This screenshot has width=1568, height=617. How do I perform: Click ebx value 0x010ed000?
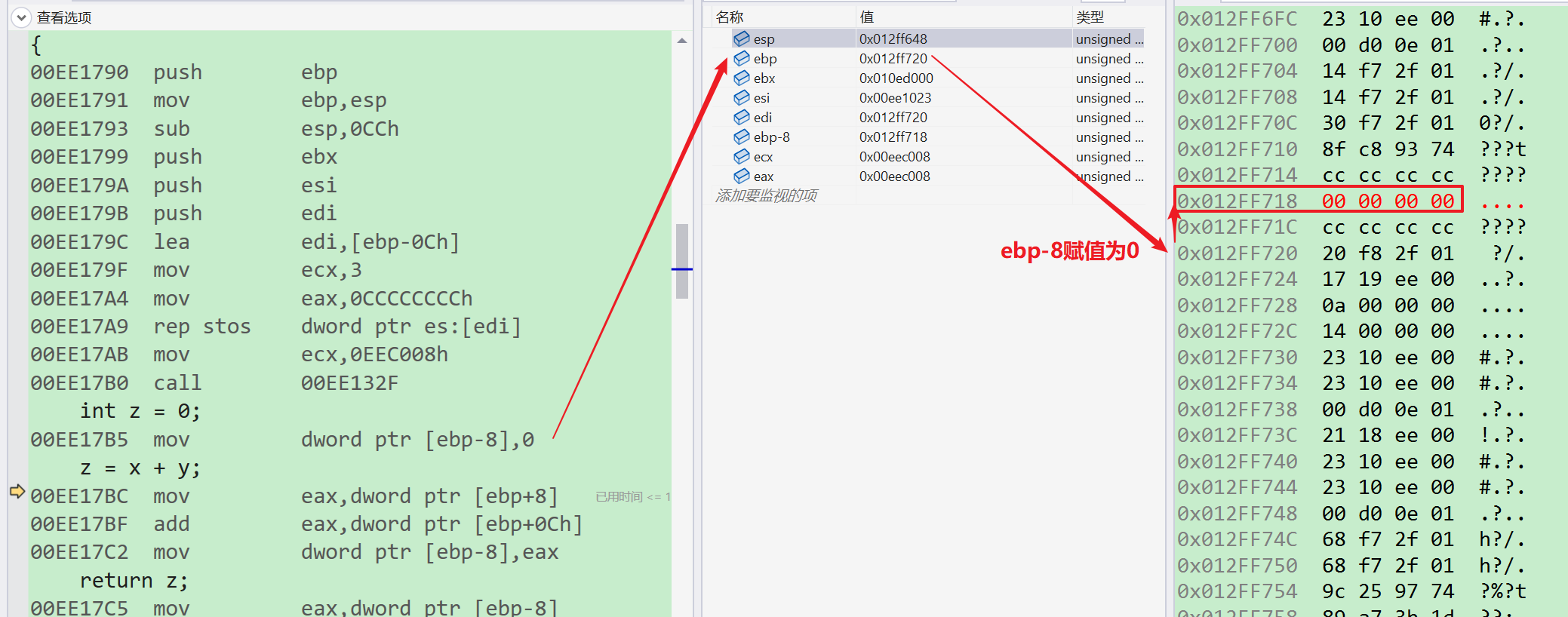[x=896, y=78]
